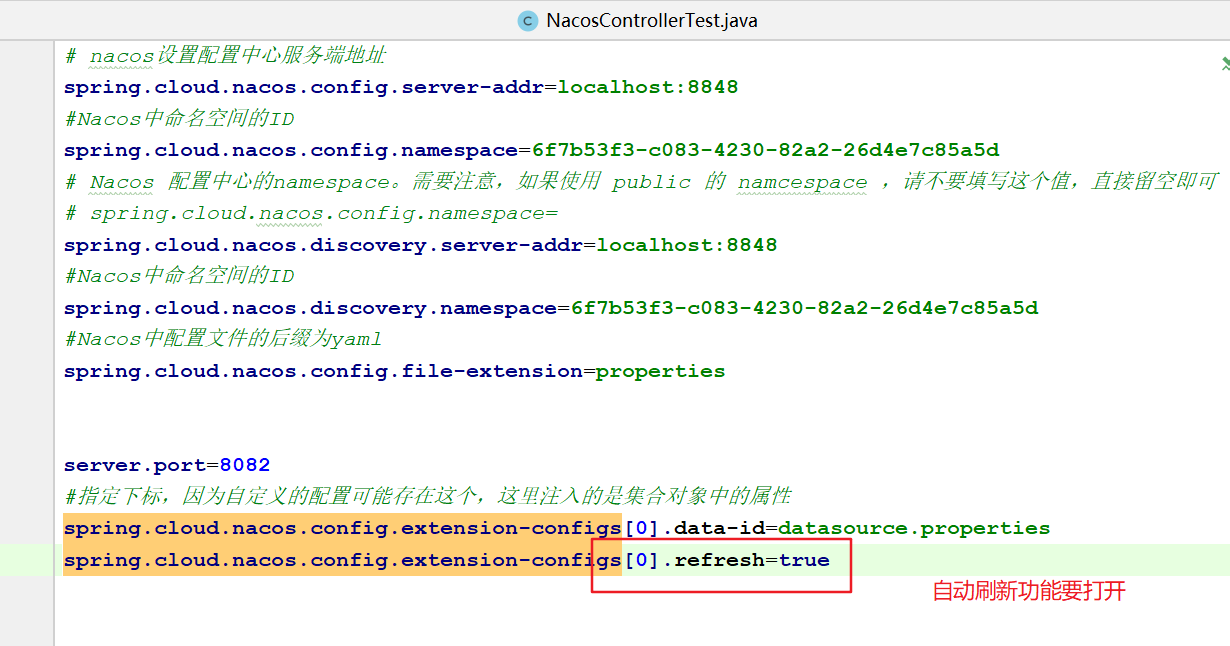The width and height of the screenshot is (1230, 646).
Task: Click the comment 'Nacos中配置文件的后缀为yaml'
Action: click(x=223, y=339)
